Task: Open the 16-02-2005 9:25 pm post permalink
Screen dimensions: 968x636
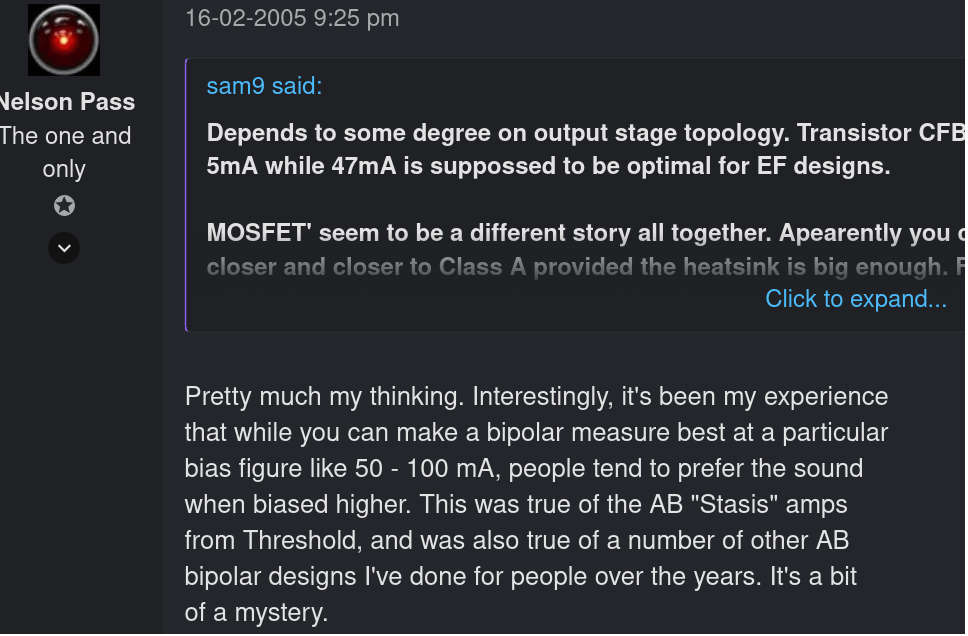Action: click(292, 18)
